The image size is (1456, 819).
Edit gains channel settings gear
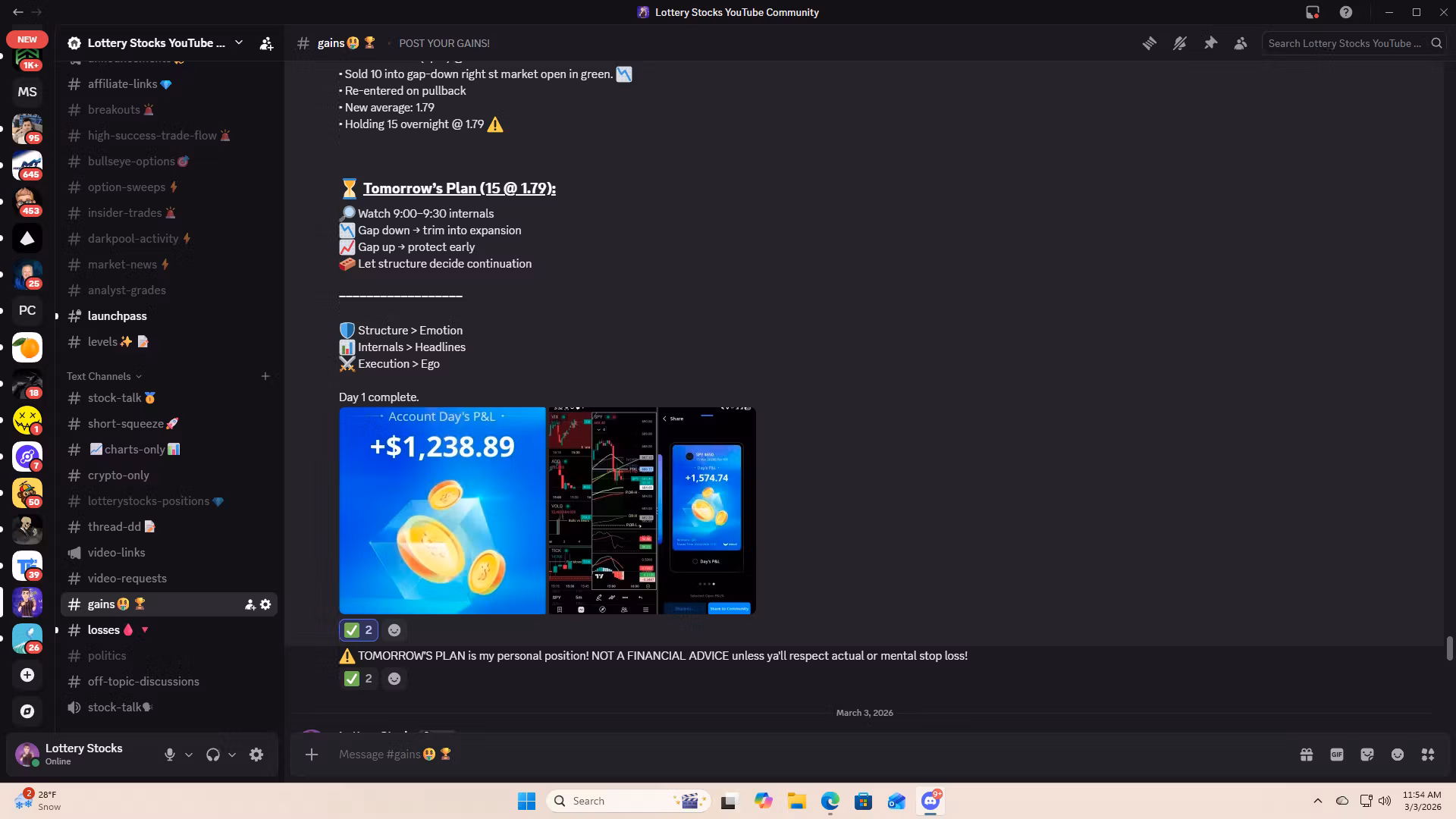265,604
